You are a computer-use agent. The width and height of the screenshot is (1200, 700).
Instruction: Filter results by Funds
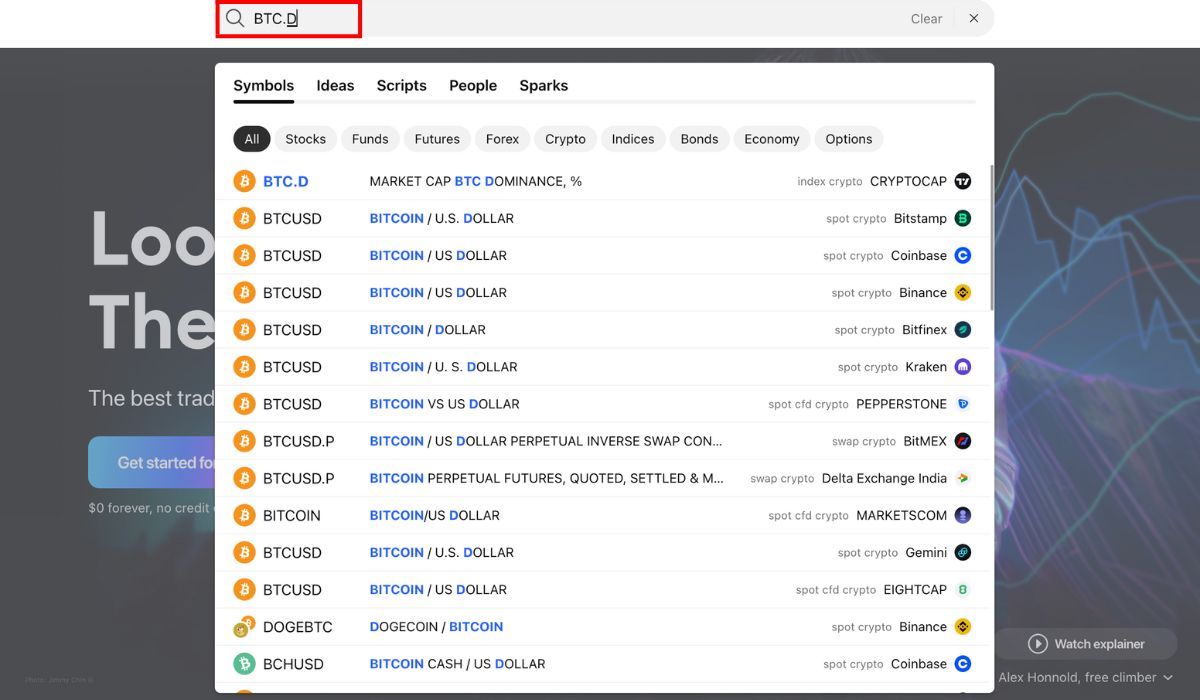click(370, 139)
